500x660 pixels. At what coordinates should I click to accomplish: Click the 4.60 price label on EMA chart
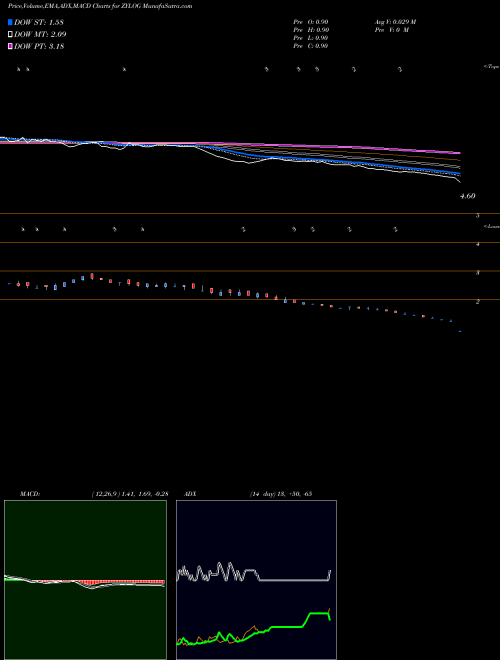coord(468,196)
